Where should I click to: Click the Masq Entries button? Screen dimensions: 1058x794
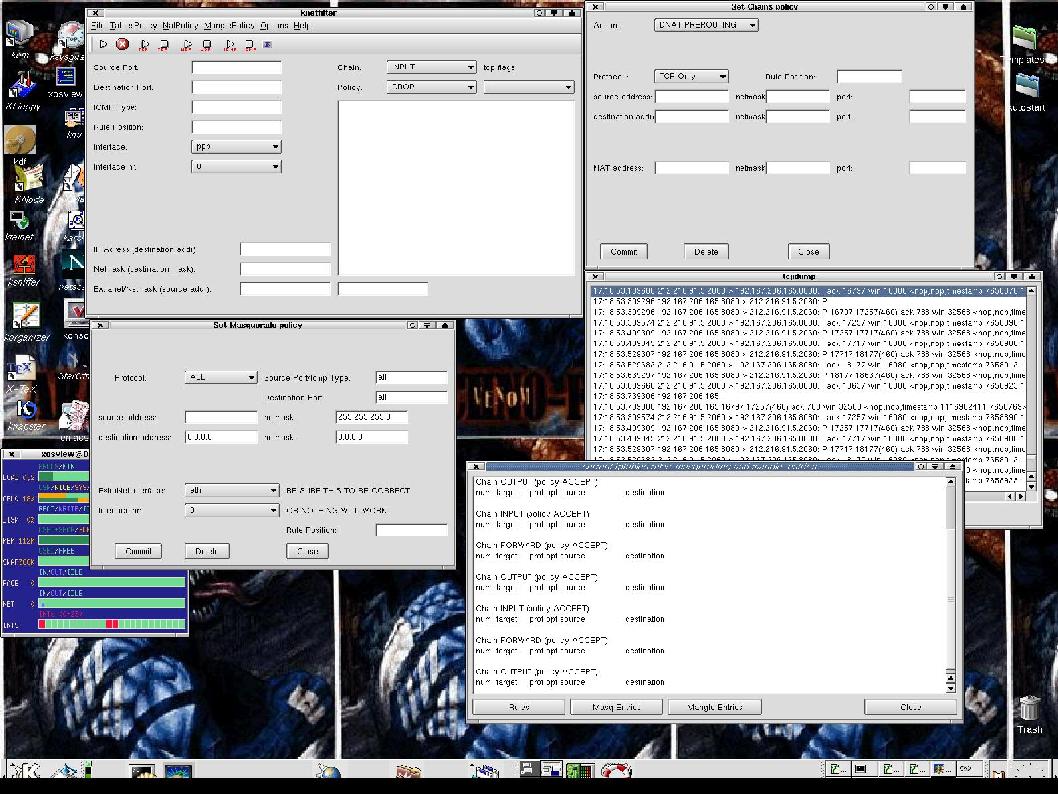(616, 707)
